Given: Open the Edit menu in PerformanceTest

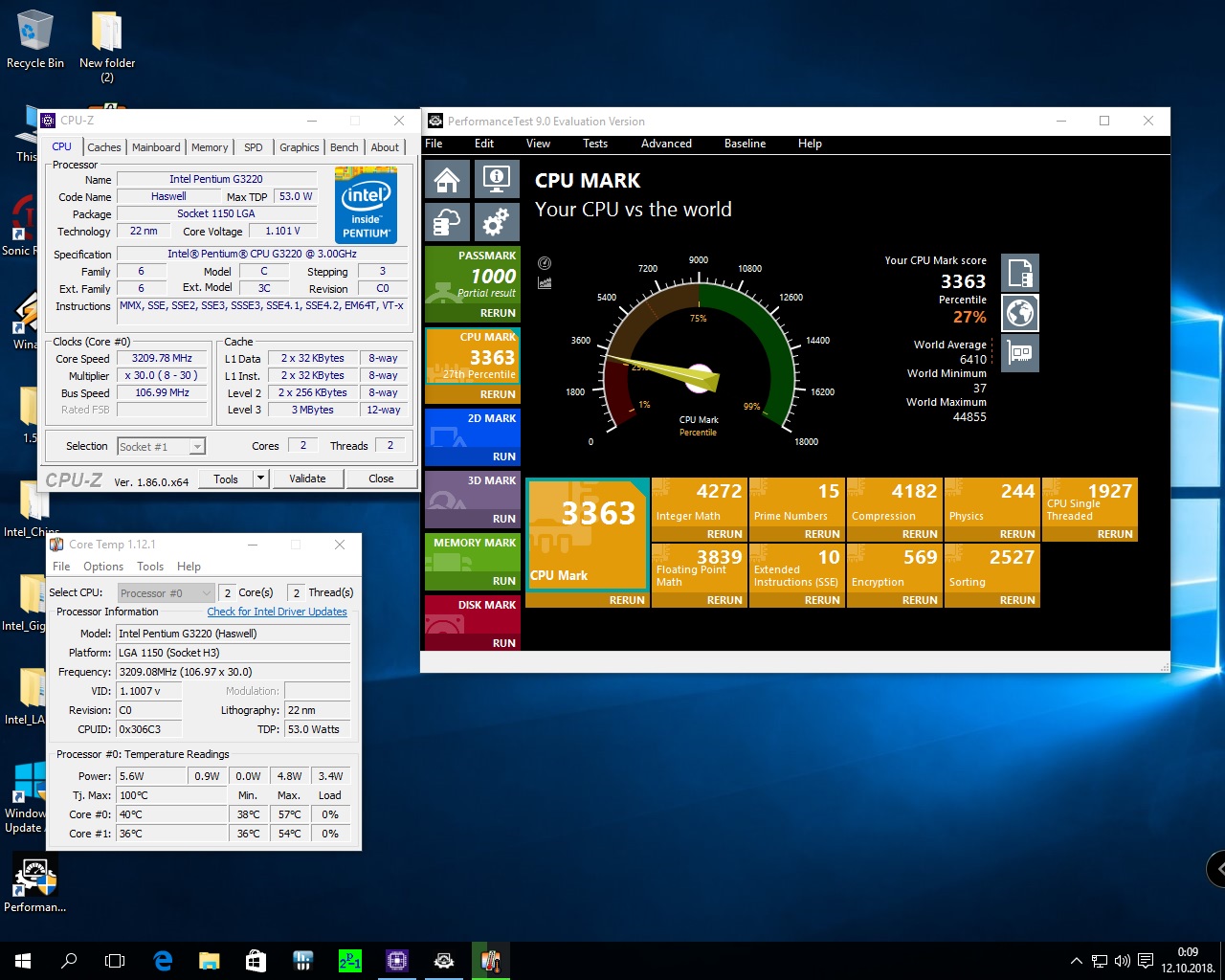Looking at the screenshot, I should tap(484, 144).
